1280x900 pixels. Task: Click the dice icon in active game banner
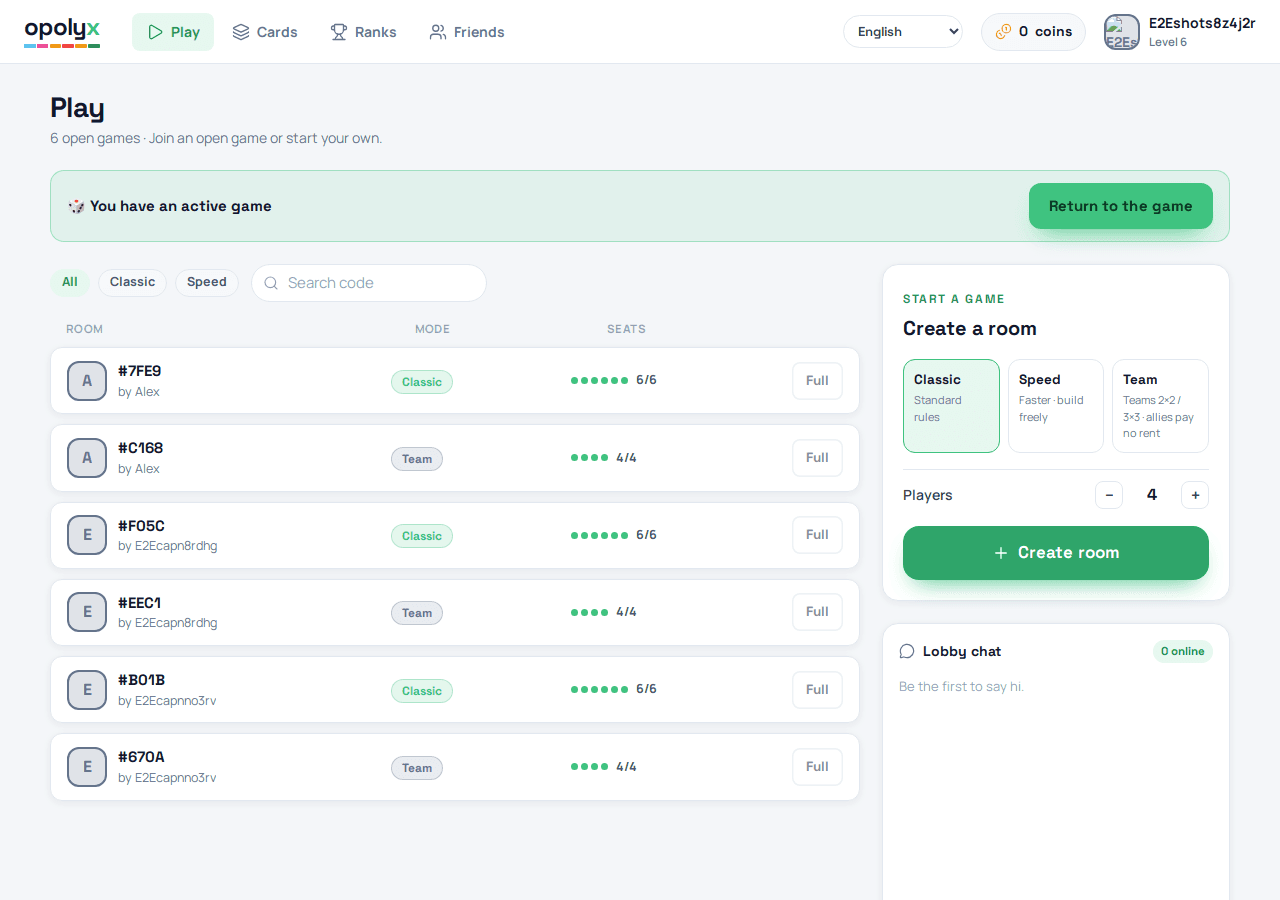pos(76,206)
